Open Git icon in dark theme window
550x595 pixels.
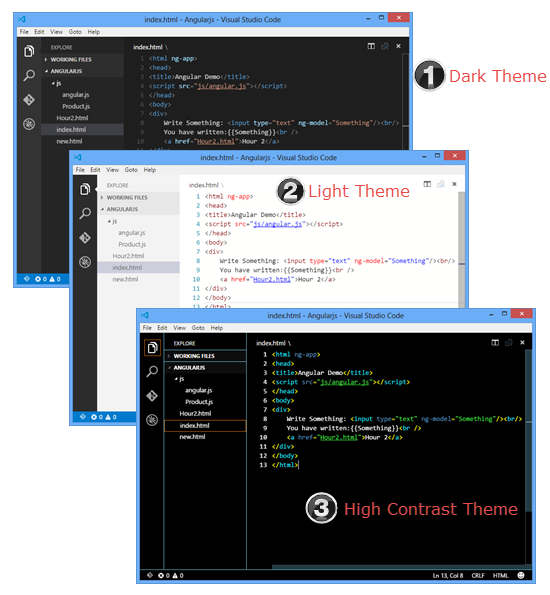click(x=29, y=100)
